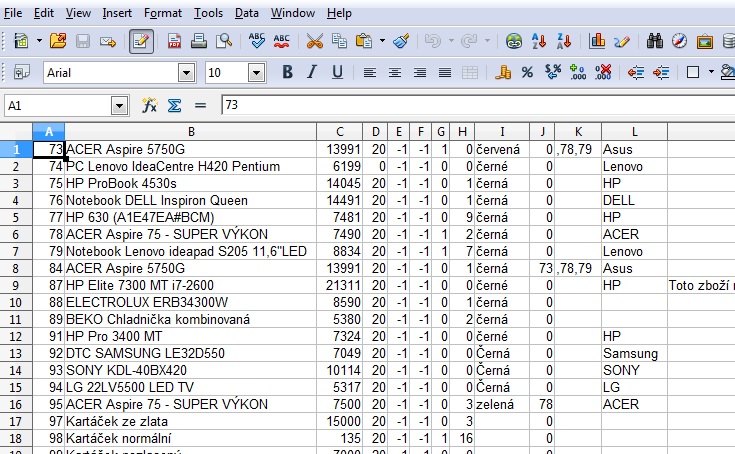Click the Cut scissors icon
Viewport: 735px width, 454px height.
coord(315,41)
